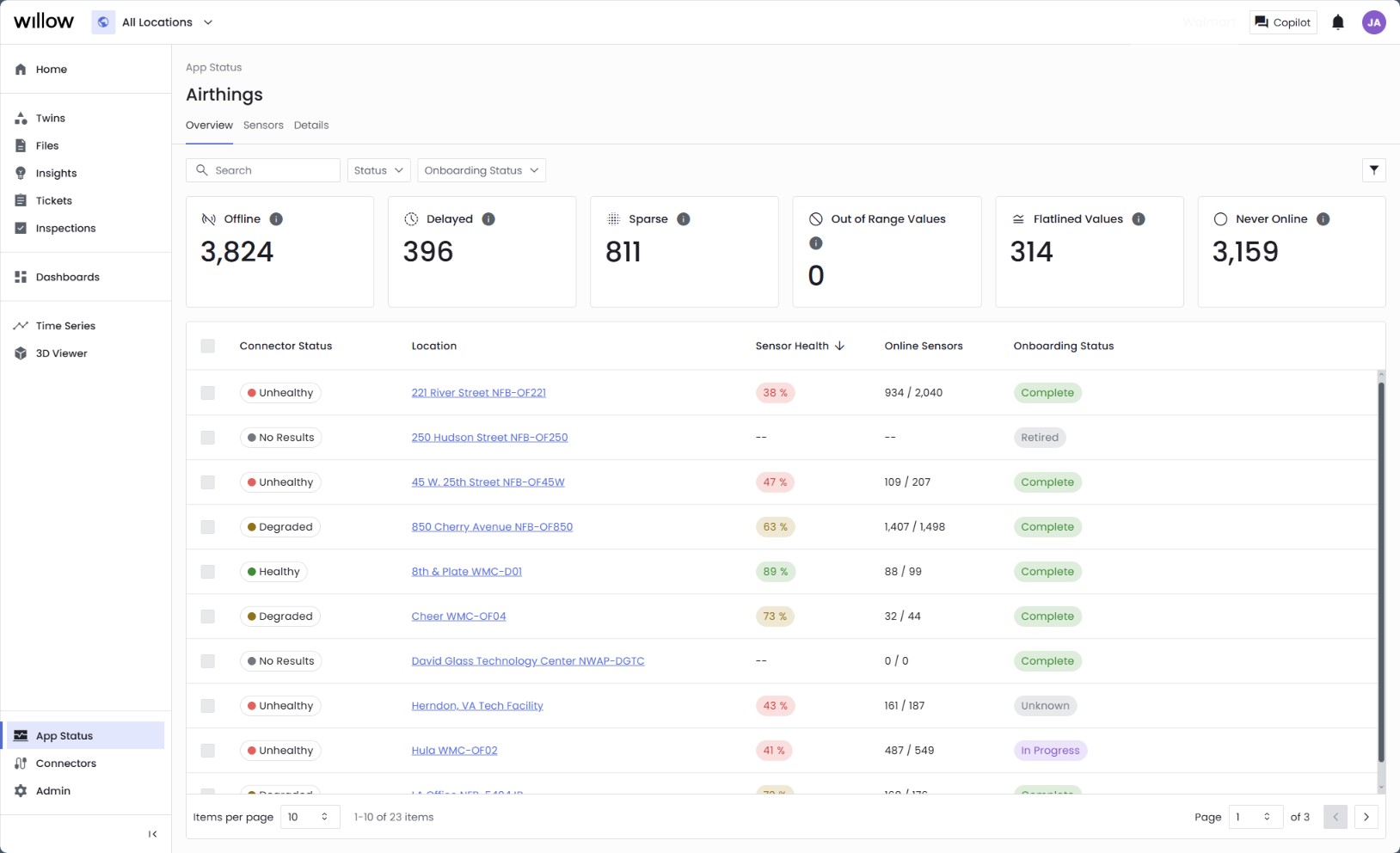
Task: Open the Details tab
Action: (311, 125)
